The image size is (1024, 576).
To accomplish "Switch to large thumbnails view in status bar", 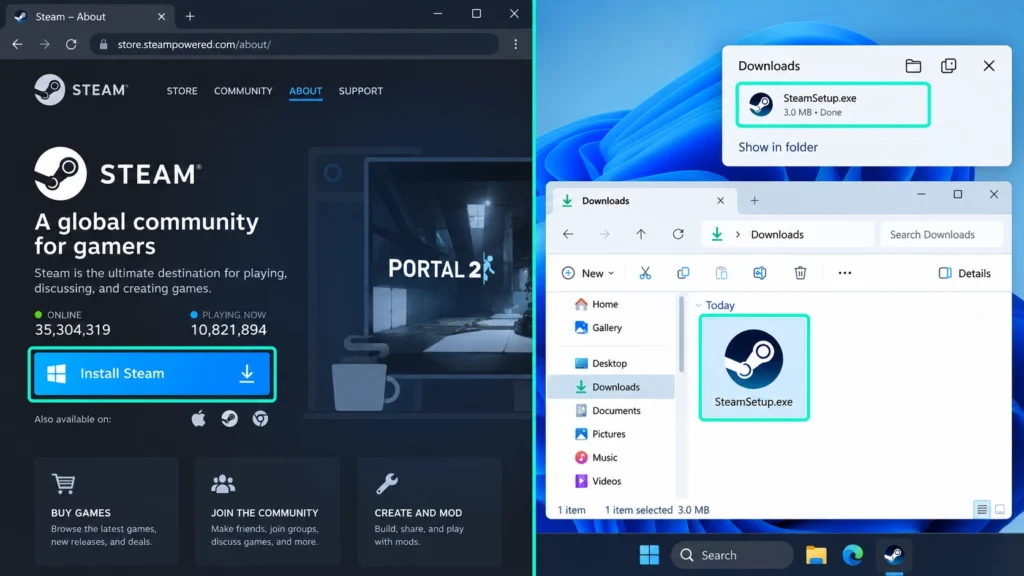I will point(1000,509).
